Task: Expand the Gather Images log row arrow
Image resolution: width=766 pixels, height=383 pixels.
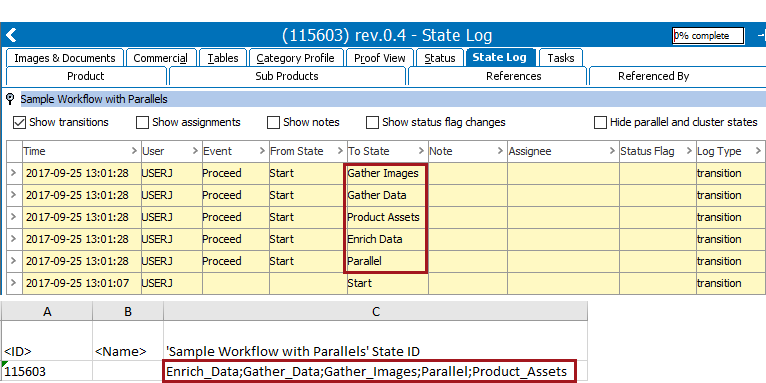Action: pyautogui.click(x=14, y=173)
